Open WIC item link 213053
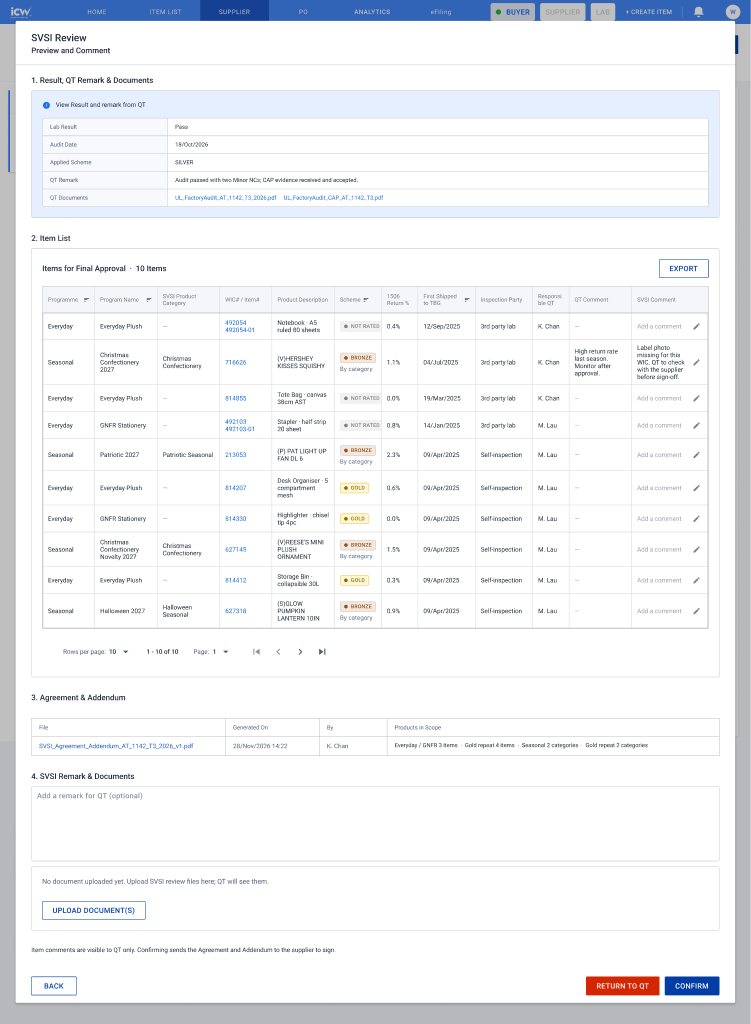The width and height of the screenshot is (751, 1024). click(236, 455)
